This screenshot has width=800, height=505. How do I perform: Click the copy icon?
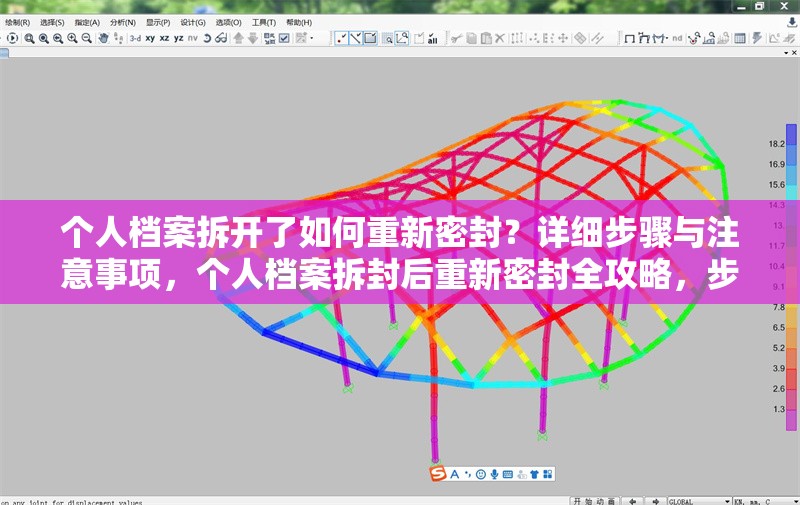[471, 38]
